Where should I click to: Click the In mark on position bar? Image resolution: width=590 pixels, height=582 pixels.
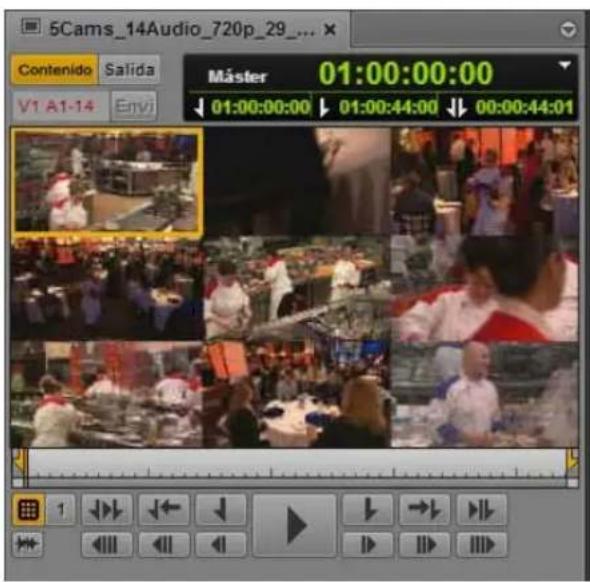(x=19, y=462)
